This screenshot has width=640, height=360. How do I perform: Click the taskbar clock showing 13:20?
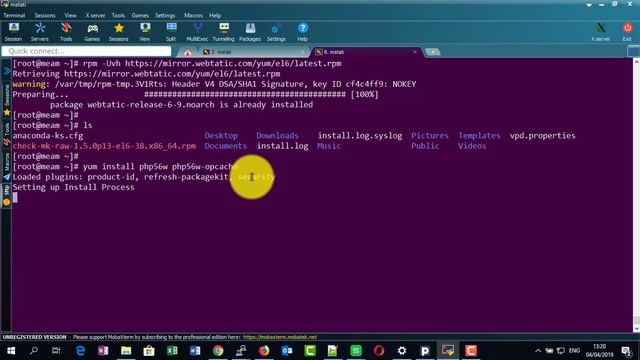tap(599, 351)
